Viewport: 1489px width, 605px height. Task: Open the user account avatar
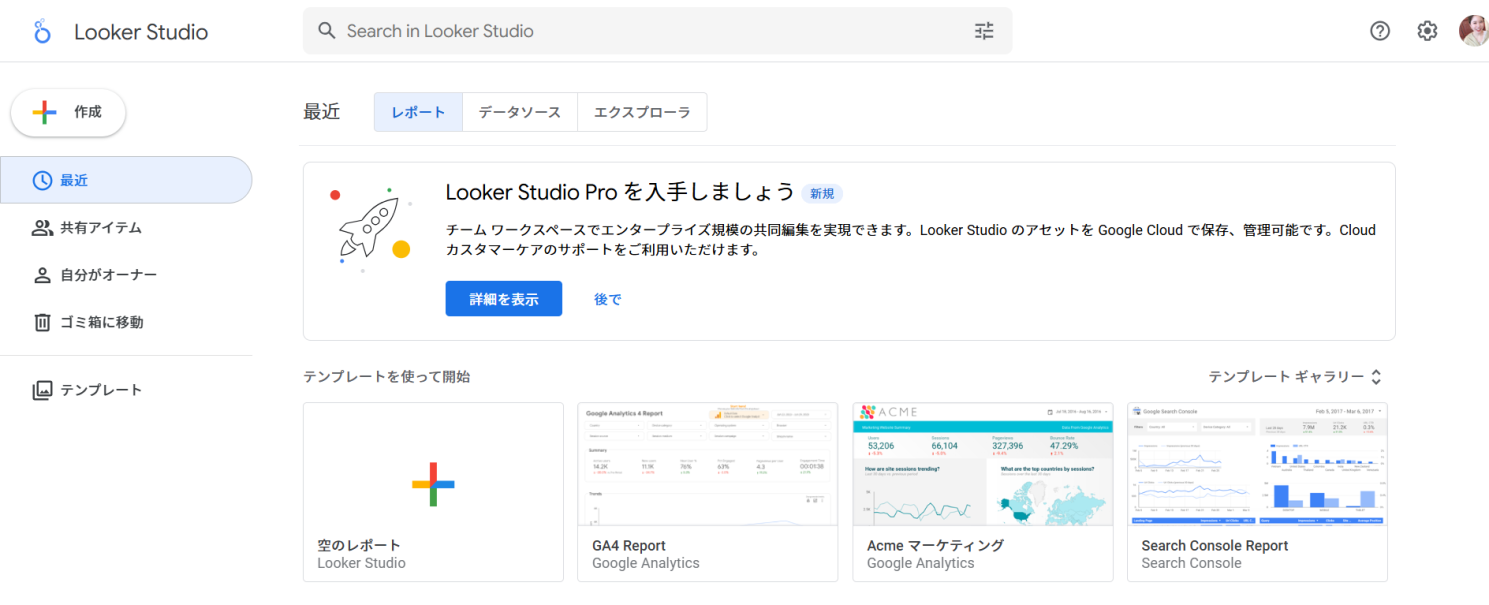click(1473, 31)
